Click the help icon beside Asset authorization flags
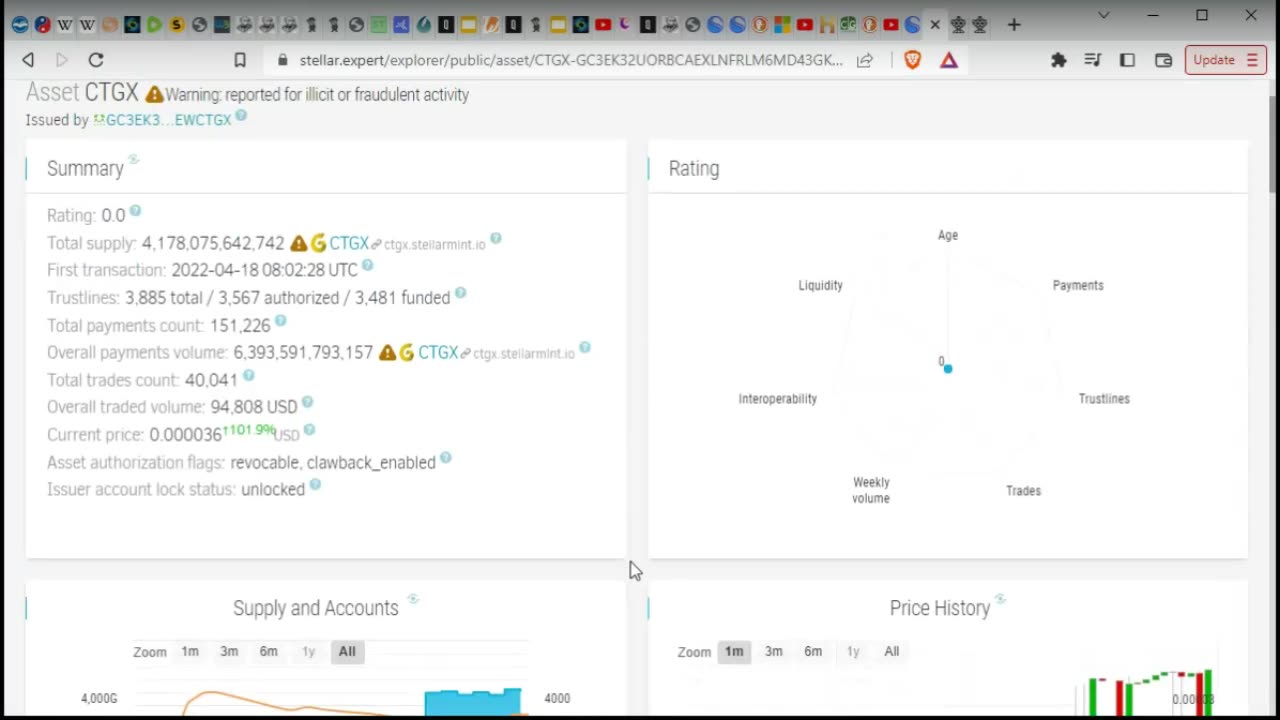Viewport: 1280px width, 720px height. (x=446, y=458)
